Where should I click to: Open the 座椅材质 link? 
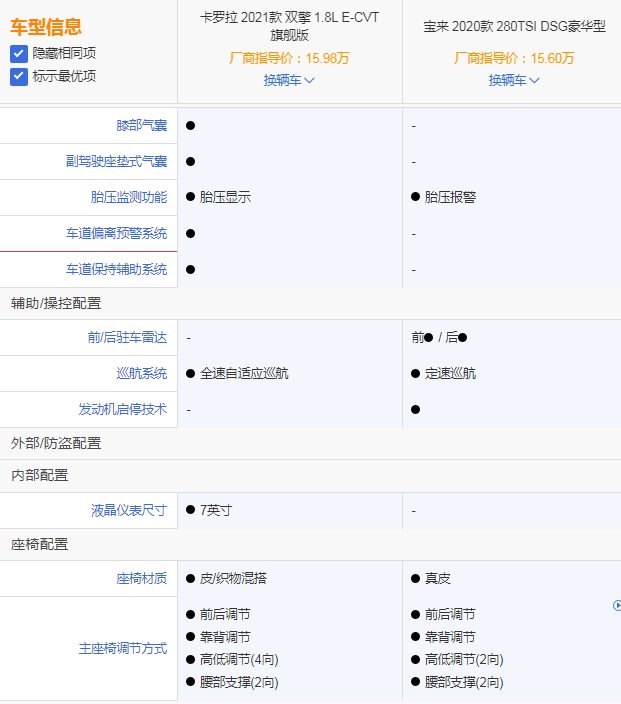click(x=141, y=578)
